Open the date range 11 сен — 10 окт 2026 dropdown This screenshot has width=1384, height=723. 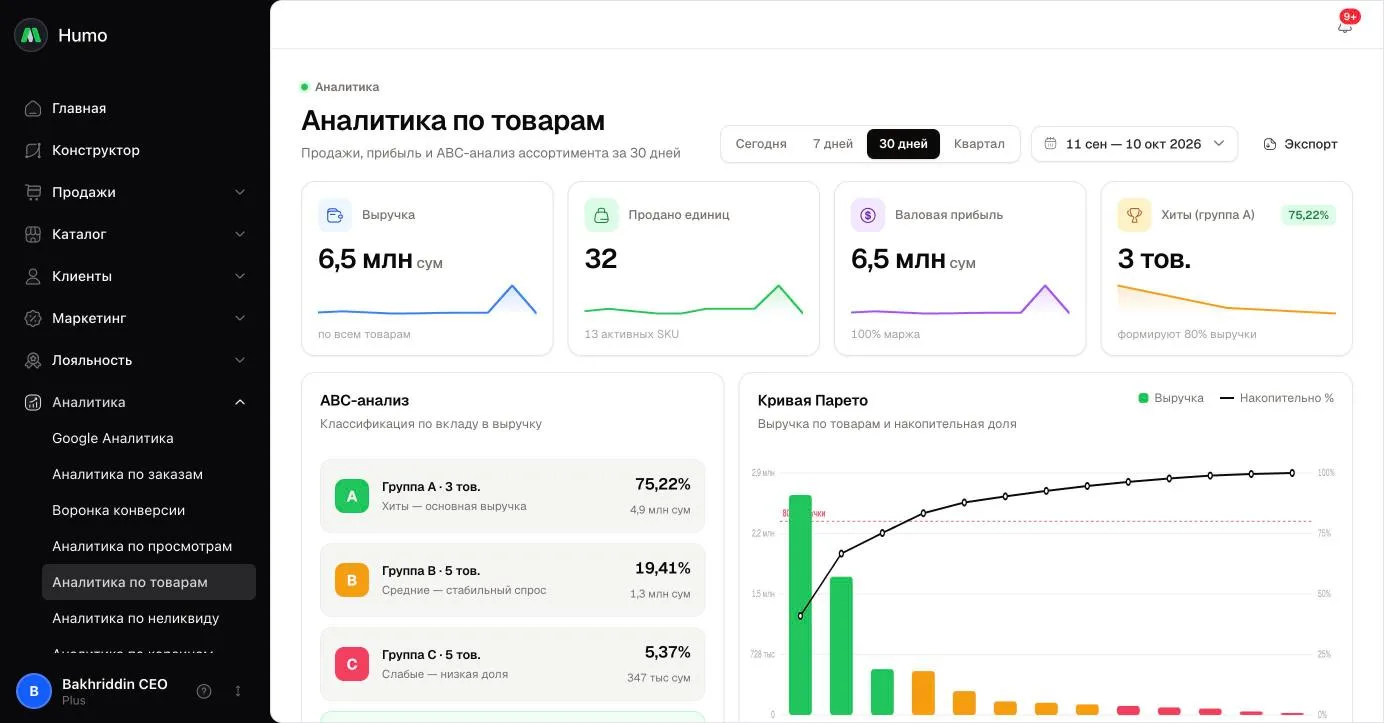click(x=1134, y=144)
